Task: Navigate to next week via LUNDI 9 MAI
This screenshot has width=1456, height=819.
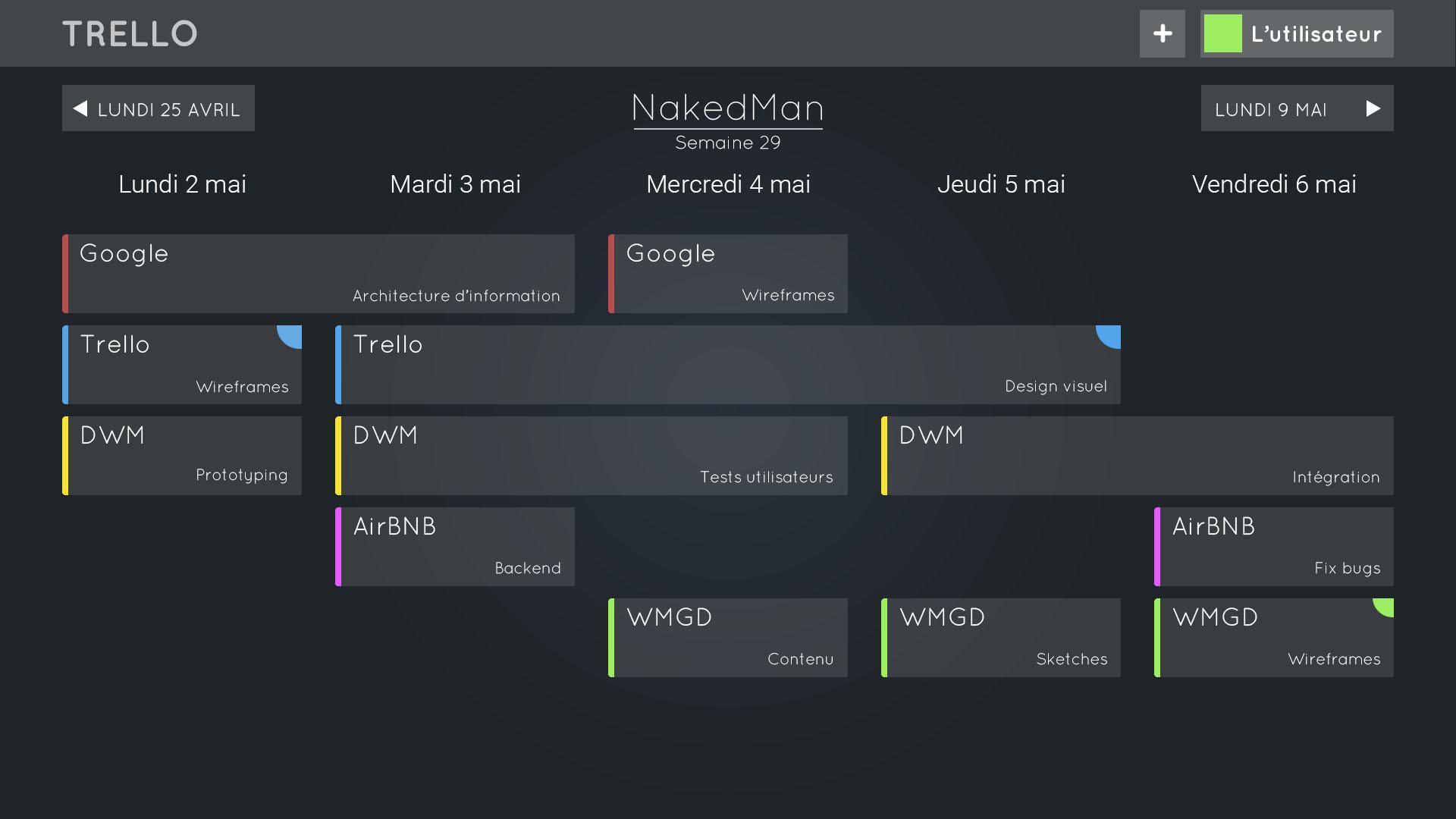Action: click(1297, 108)
